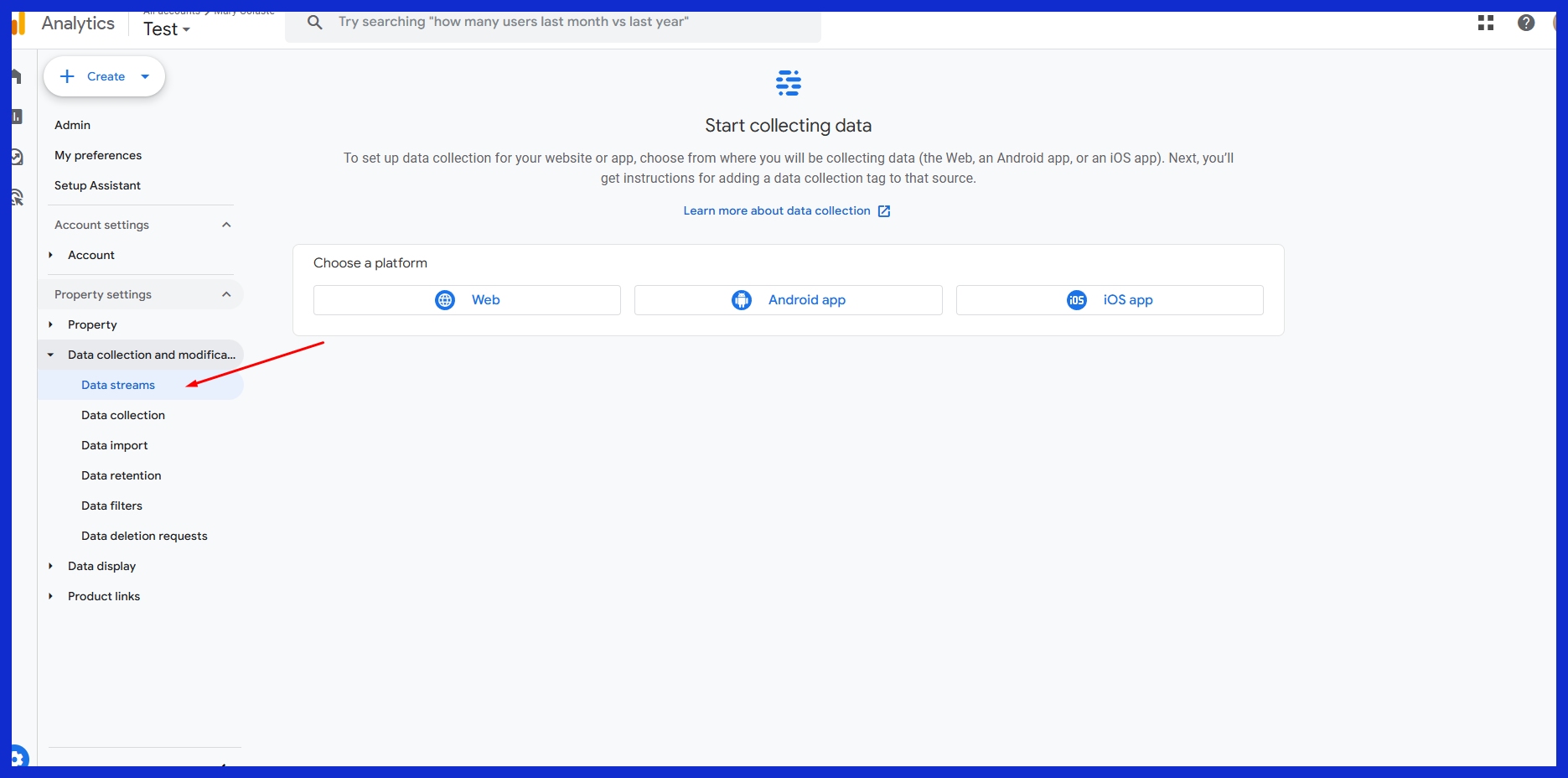Click the Account tree label
1568x778 pixels.
coord(91,255)
